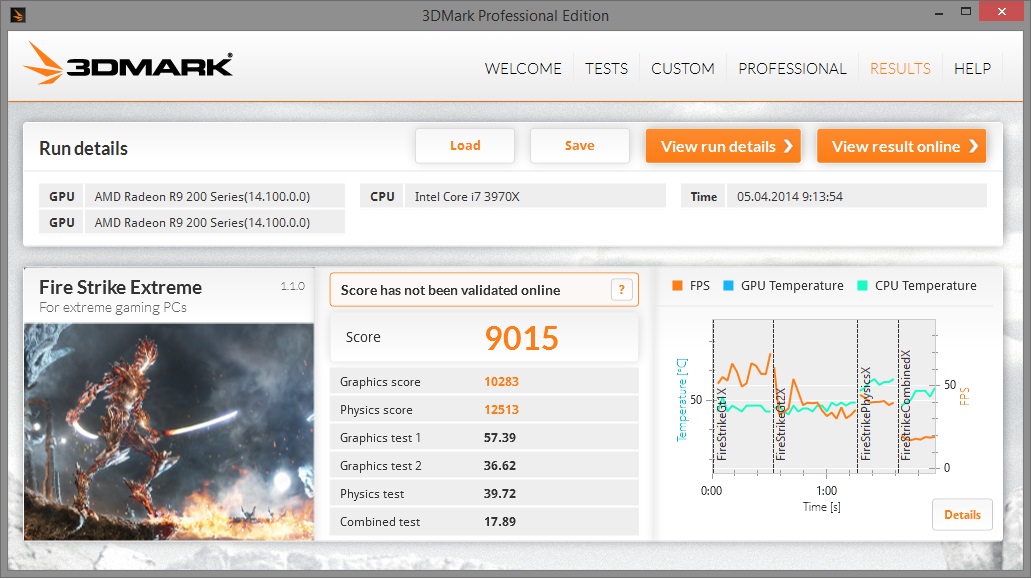Select the RESULTS tab
This screenshot has width=1031, height=579.
[900, 68]
